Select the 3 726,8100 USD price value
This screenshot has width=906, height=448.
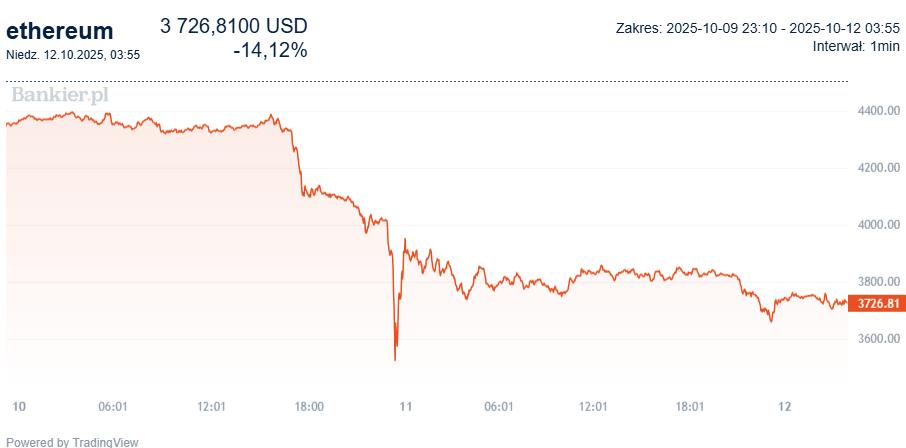[234, 26]
